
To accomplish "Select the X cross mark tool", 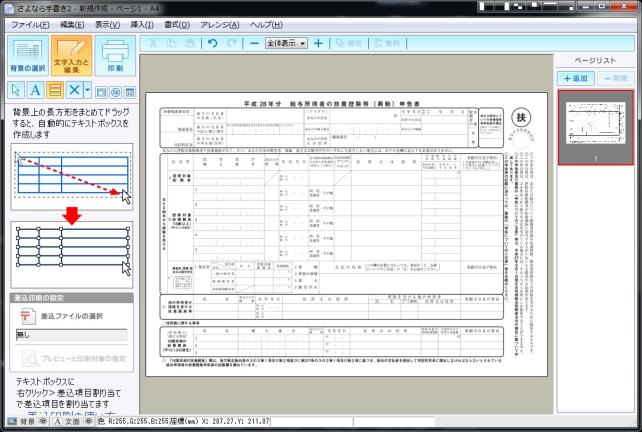I will [x=74, y=90].
